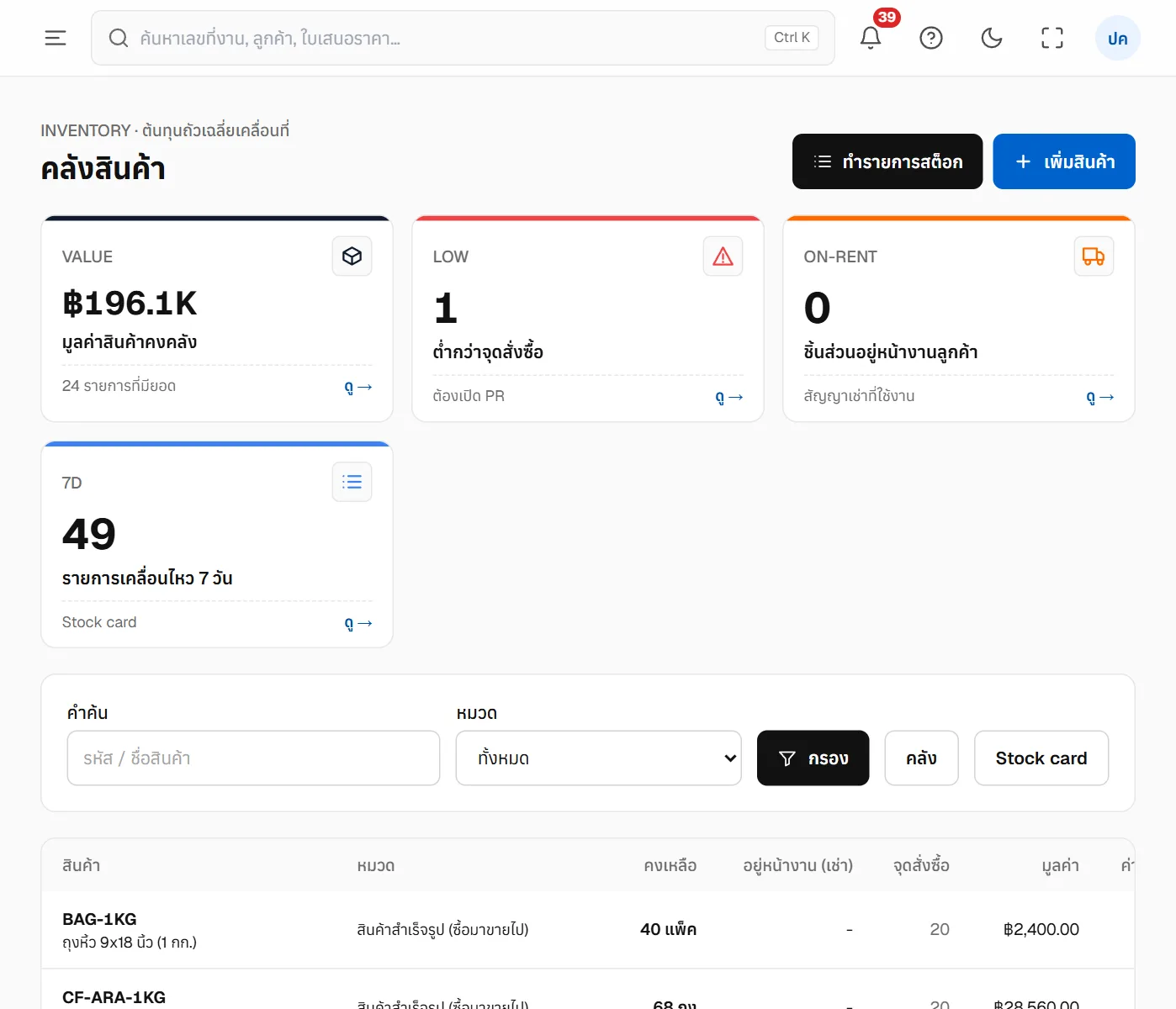Focus the รหัส / ชื่อสินค้า keyword field

coord(253,758)
